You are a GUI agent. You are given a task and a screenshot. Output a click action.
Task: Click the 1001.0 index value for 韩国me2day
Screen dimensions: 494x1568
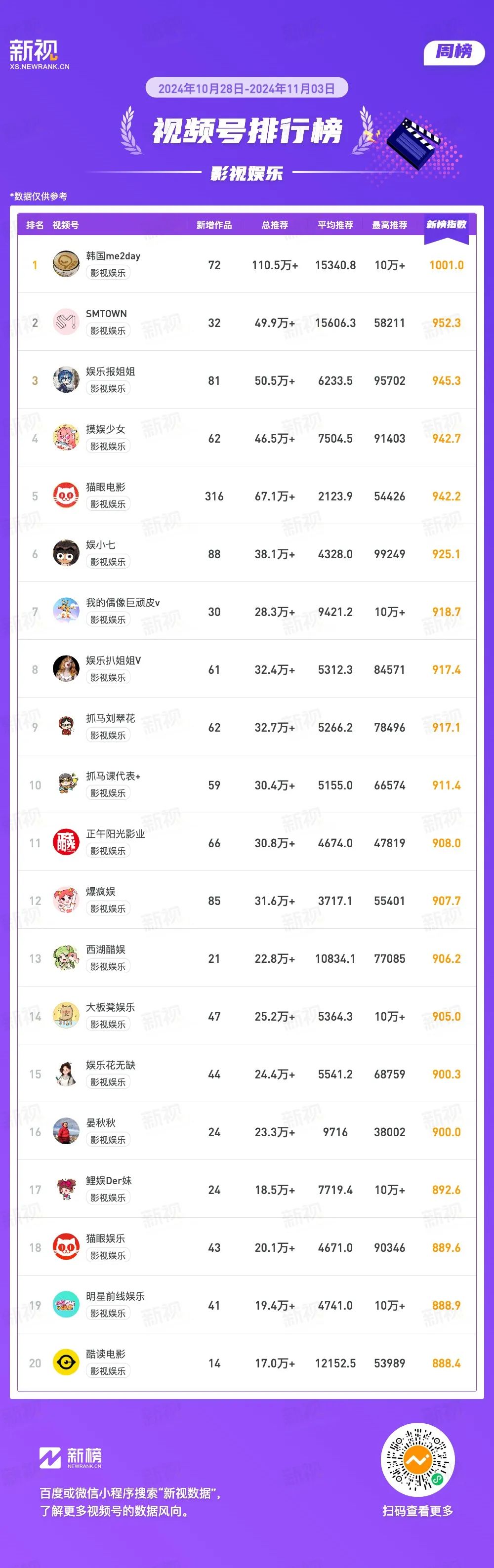(446, 265)
